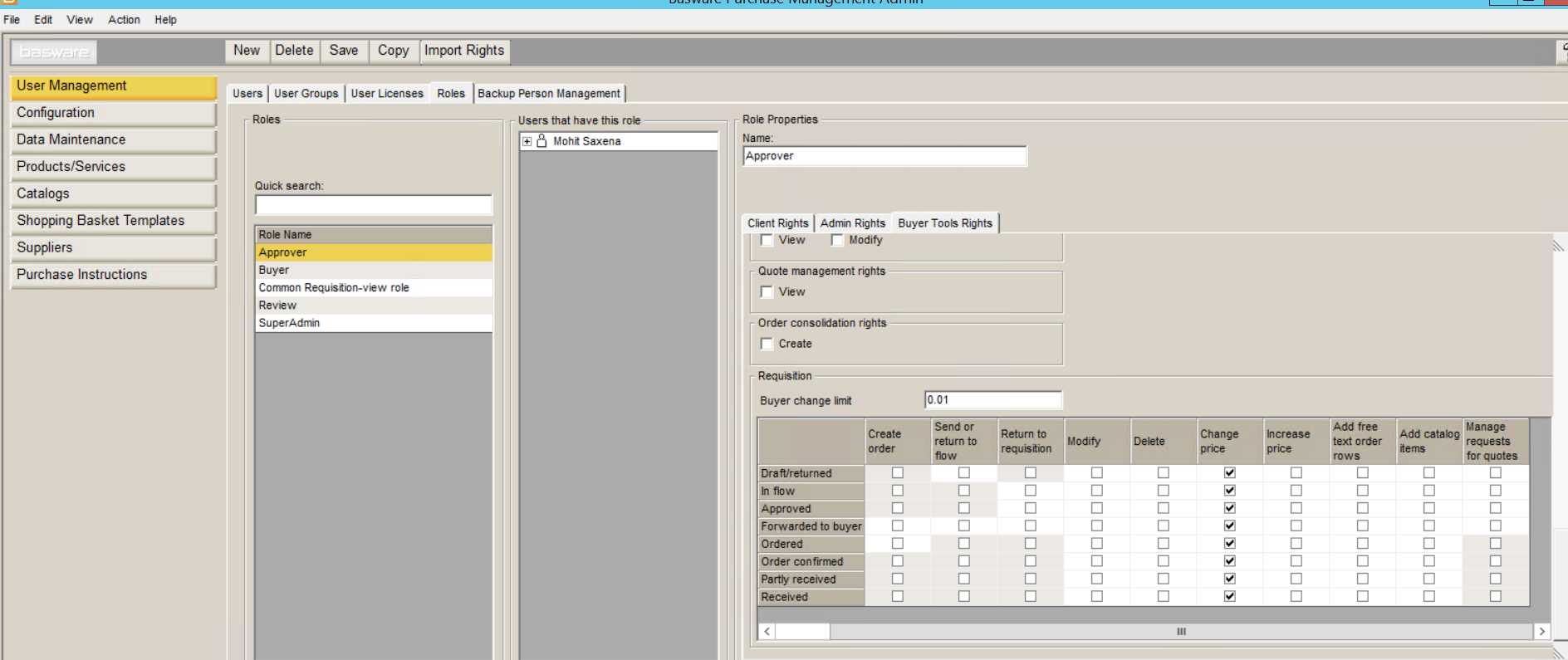Image resolution: width=1568 pixels, height=660 pixels.
Task: Select Common Requisition-view role row
Action: pyautogui.click(x=374, y=287)
